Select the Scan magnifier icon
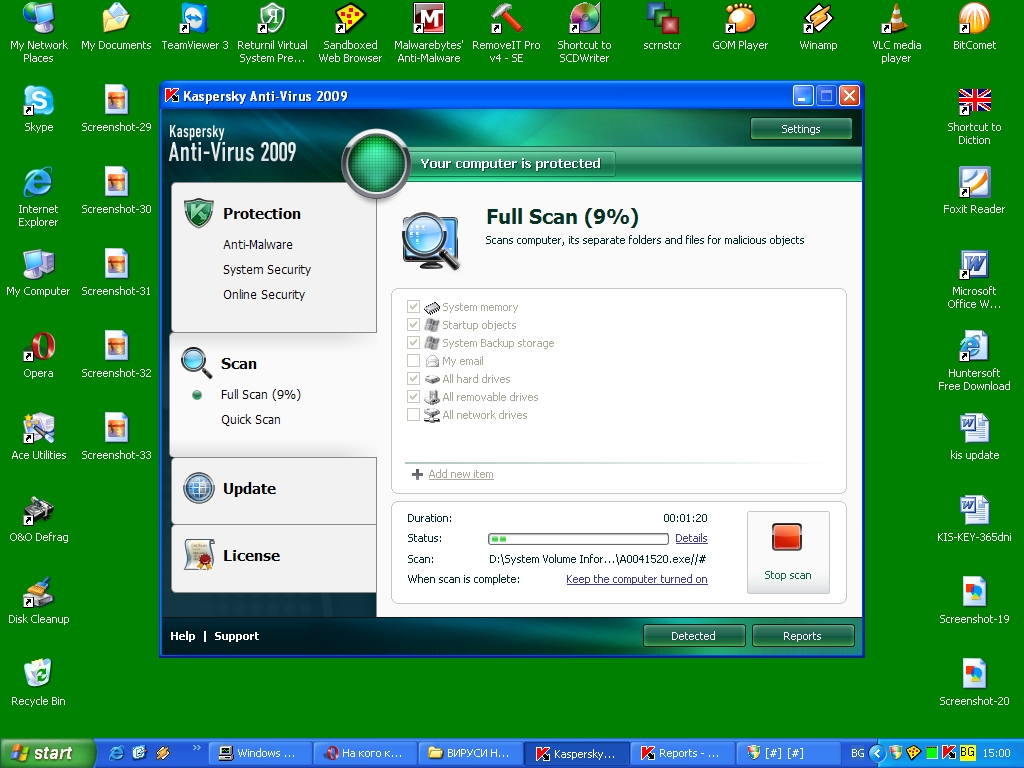The width and height of the screenshot is (1024, 768). coord(197,363)
